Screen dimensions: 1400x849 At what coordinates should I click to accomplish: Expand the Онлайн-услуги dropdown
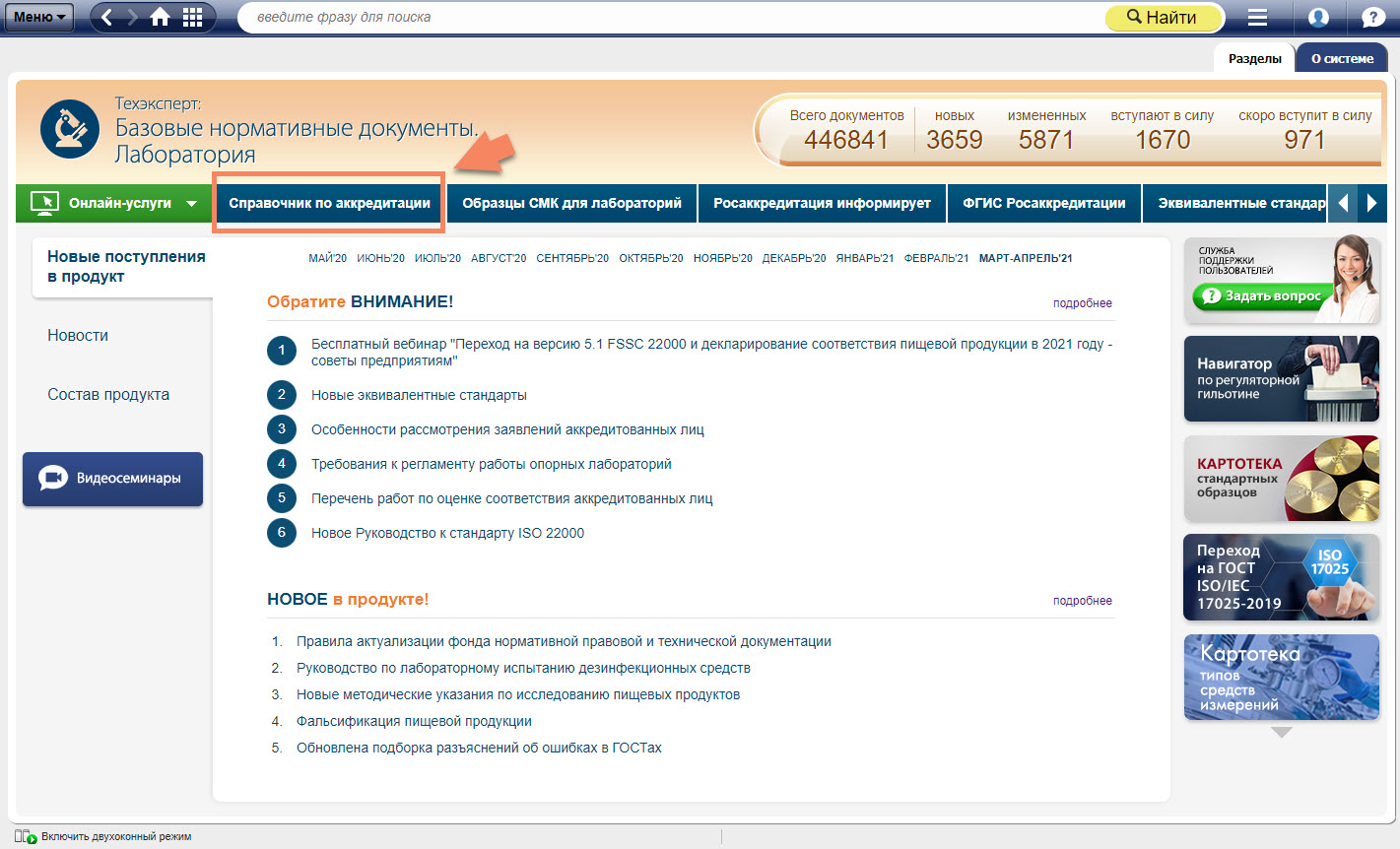[113, 203]
